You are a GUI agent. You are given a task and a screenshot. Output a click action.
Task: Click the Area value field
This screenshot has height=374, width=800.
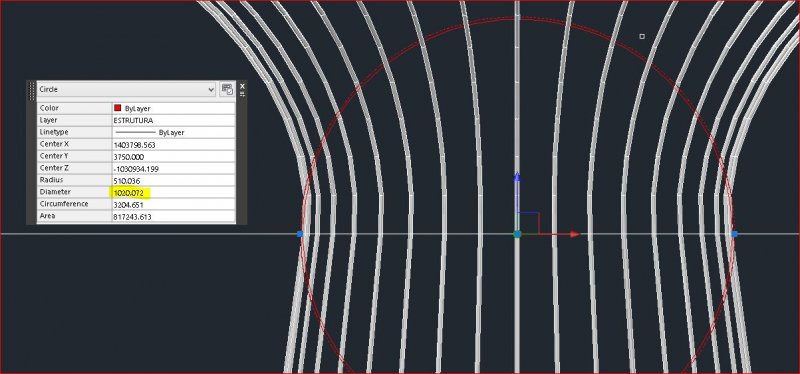173,216
